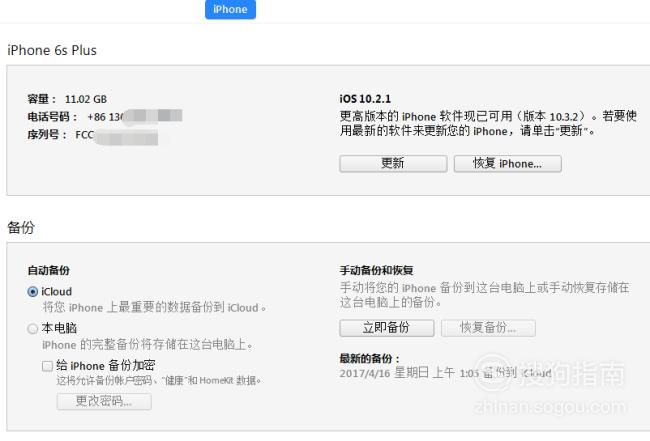Click the 最新的备份 label
Viewport: 650px width, 441px height.
[x=370, y=359]
